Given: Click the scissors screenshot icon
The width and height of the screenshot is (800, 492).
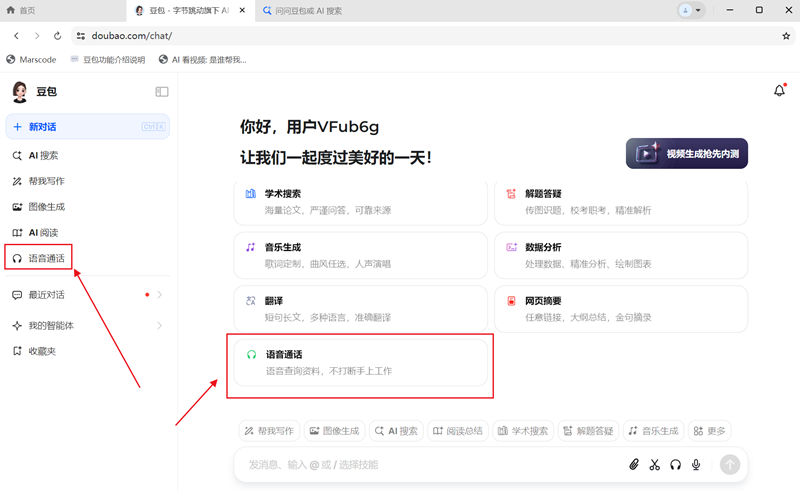Looking at the screenshot, I should [655, 464].
